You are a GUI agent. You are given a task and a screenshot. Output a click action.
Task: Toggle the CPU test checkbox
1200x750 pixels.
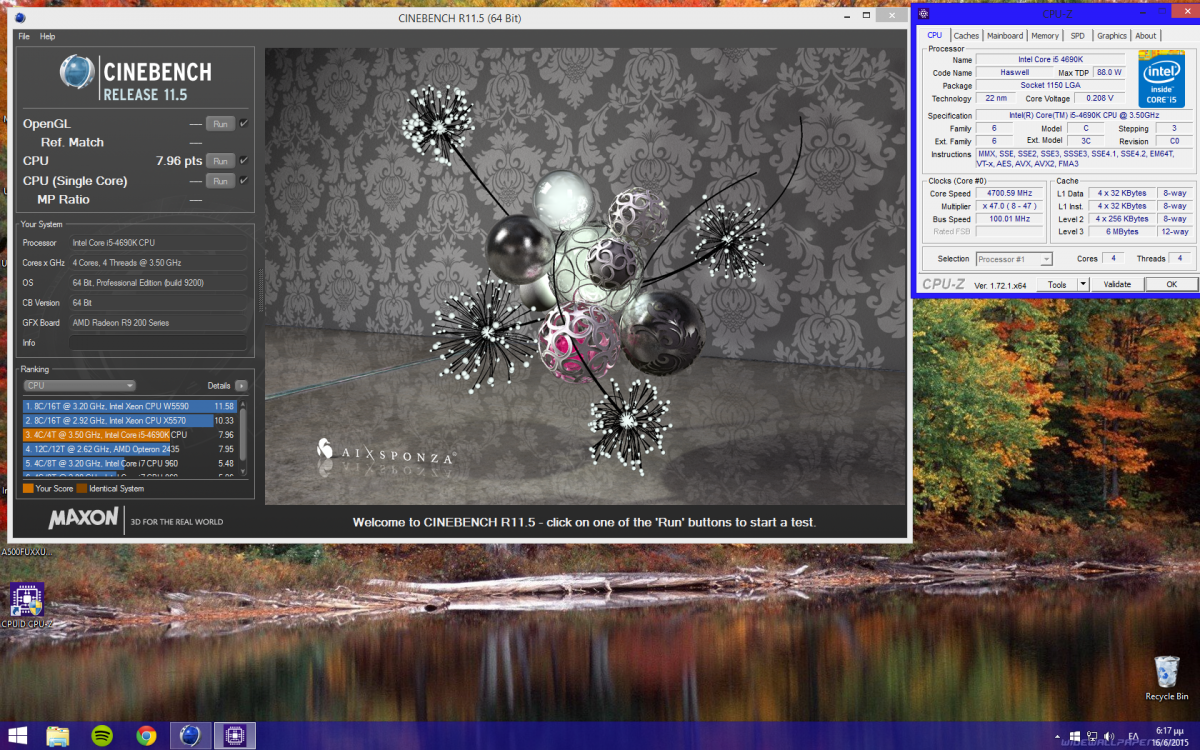[x=243, y=160]
